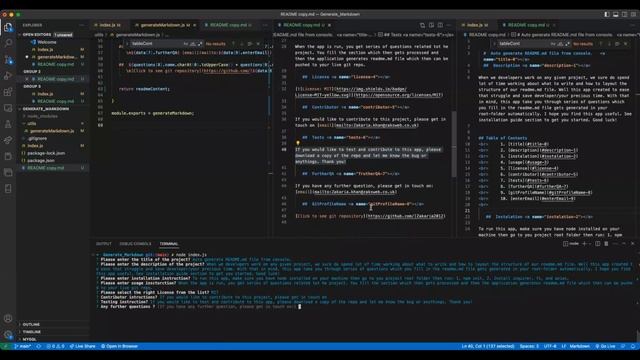Open remote window indicator in status bar
This screenshot has height=360, width=640.
5,346
